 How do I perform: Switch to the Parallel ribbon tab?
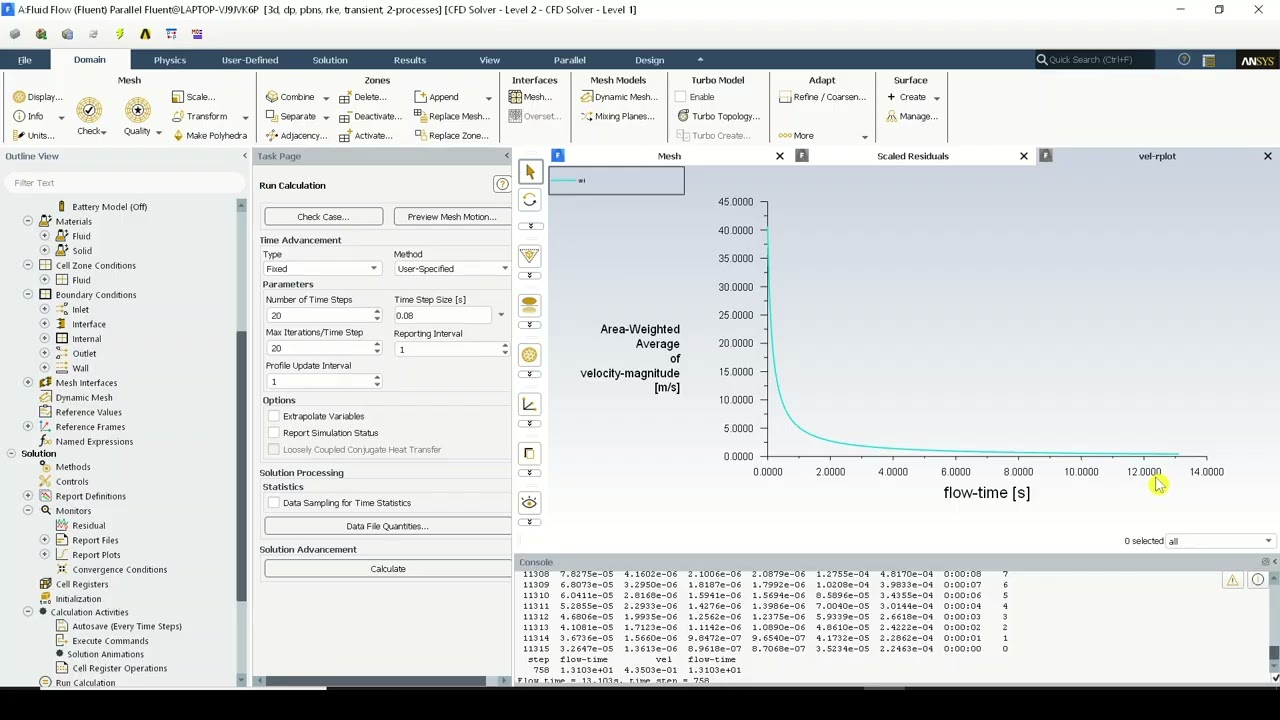pyautogui.click(x=569, y=60)
